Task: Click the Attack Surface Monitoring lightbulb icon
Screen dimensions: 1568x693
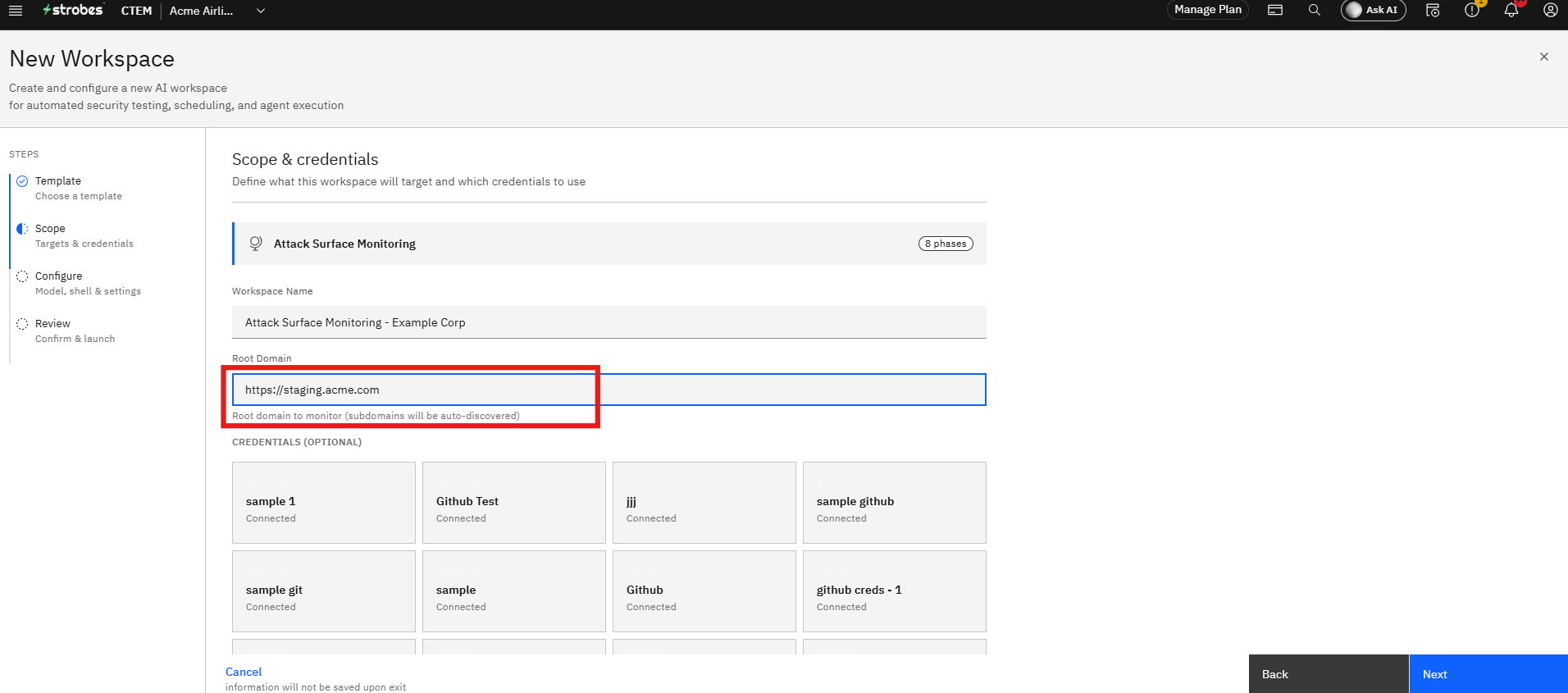Action: pyautogui.click(x=256, y=244)
